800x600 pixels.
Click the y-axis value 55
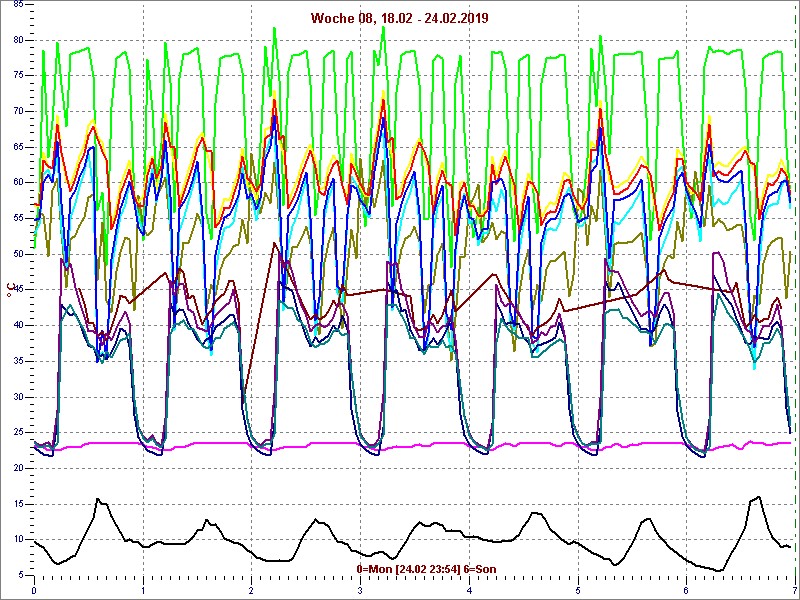(17, 218)
